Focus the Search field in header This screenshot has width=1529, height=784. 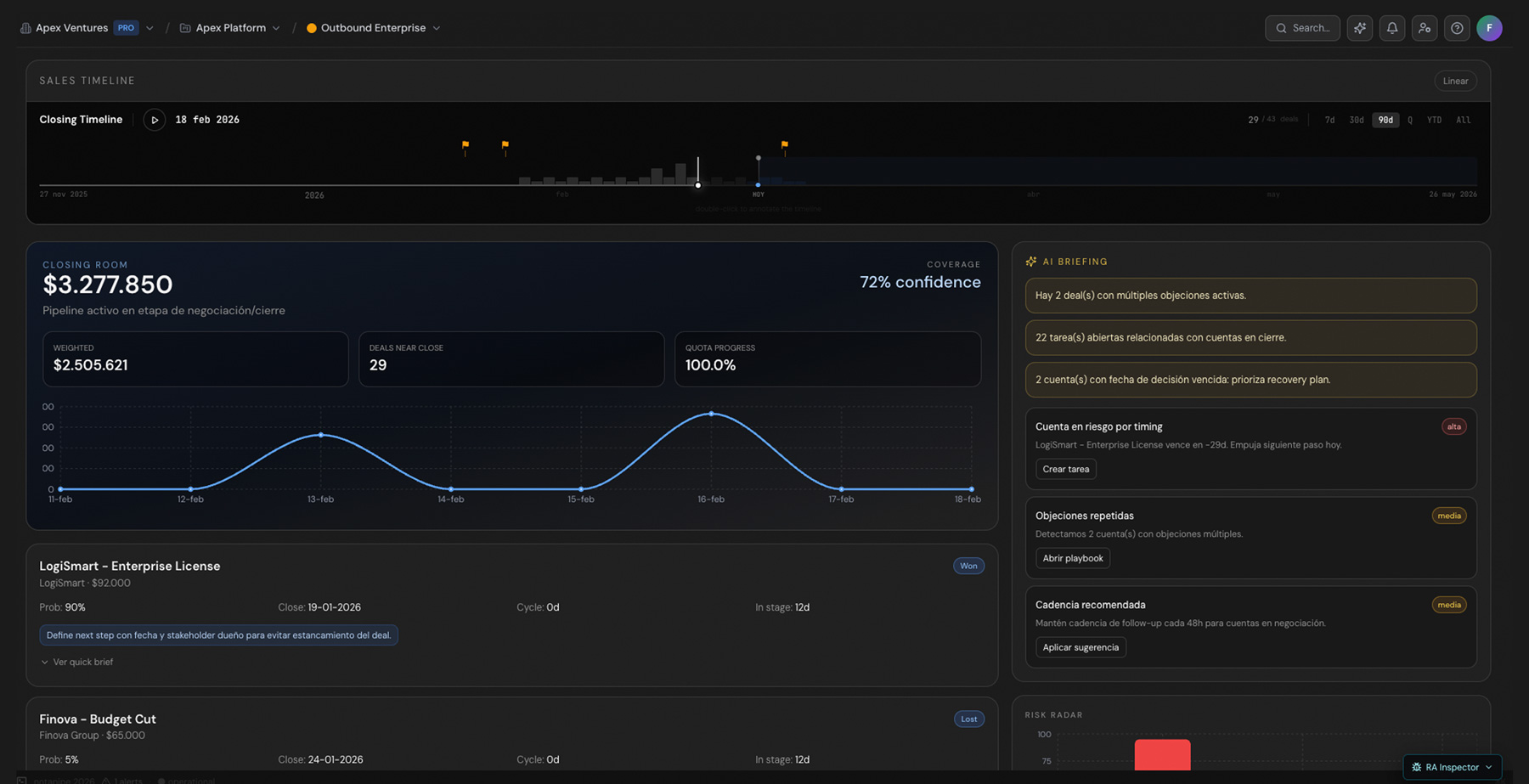pyautogui.click(x=1302, y=28)
